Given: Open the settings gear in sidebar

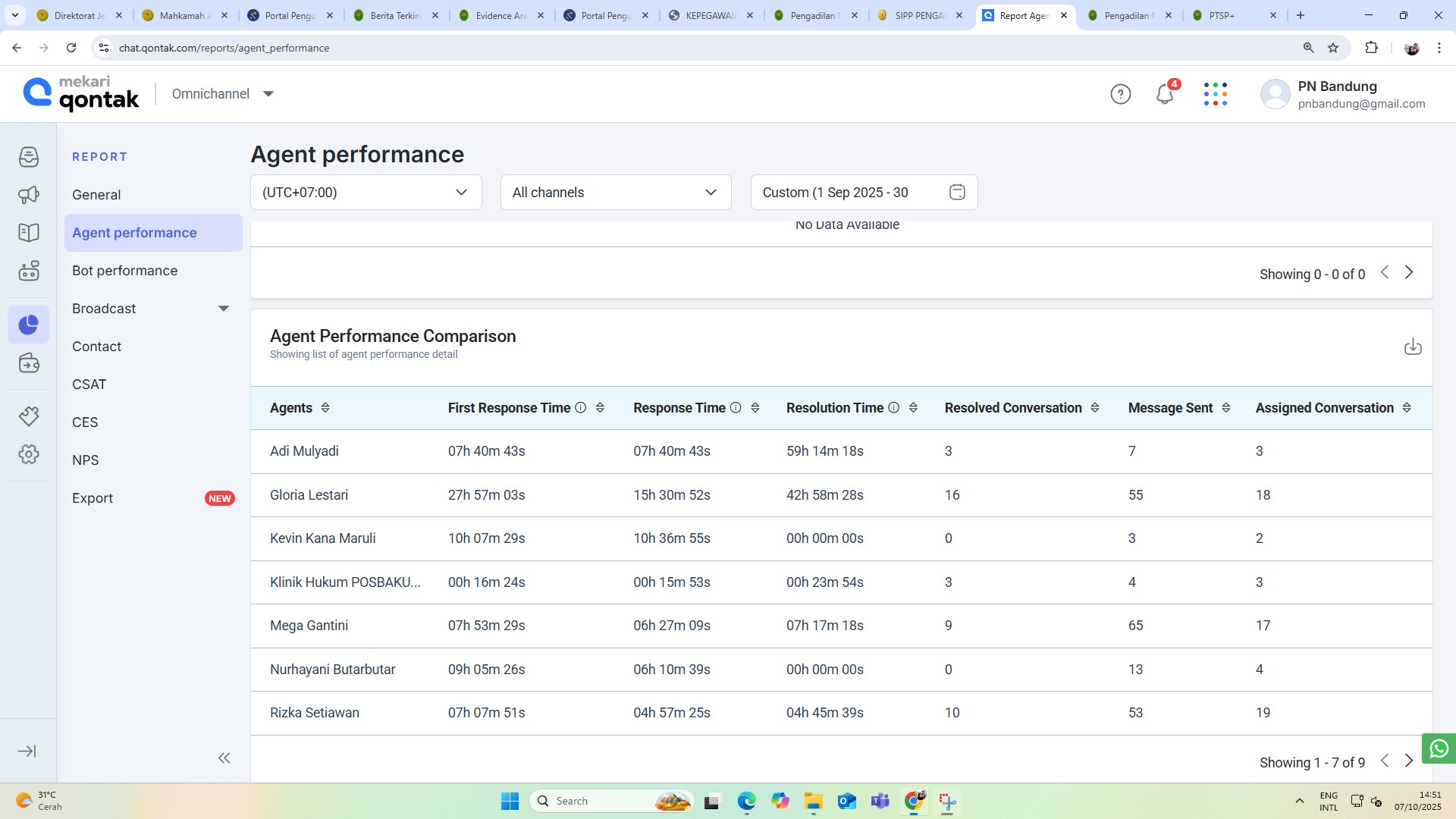Looking at the screenshot, I should tap(29, 454).
